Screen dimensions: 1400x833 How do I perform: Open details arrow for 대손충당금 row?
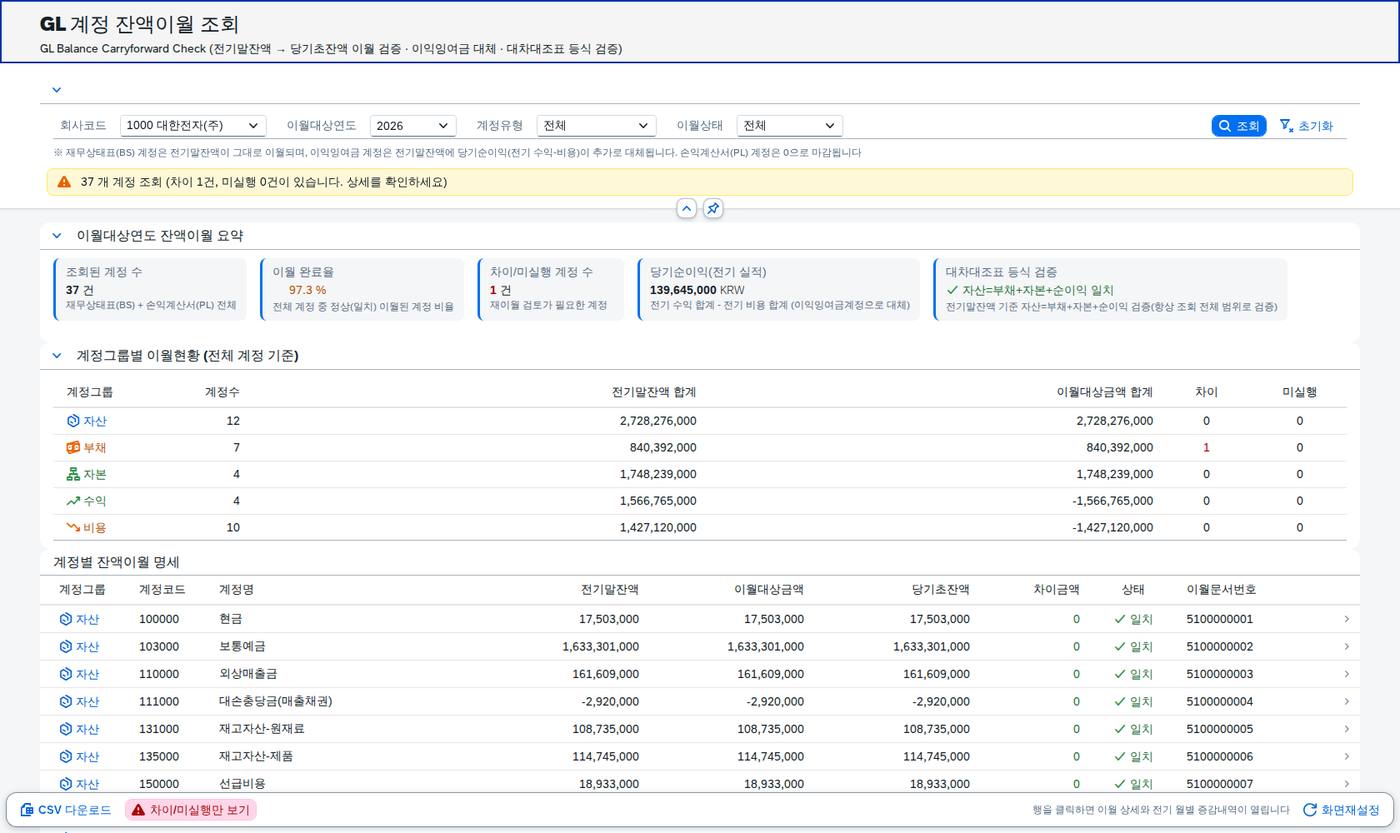click(x=1346, y=702)
